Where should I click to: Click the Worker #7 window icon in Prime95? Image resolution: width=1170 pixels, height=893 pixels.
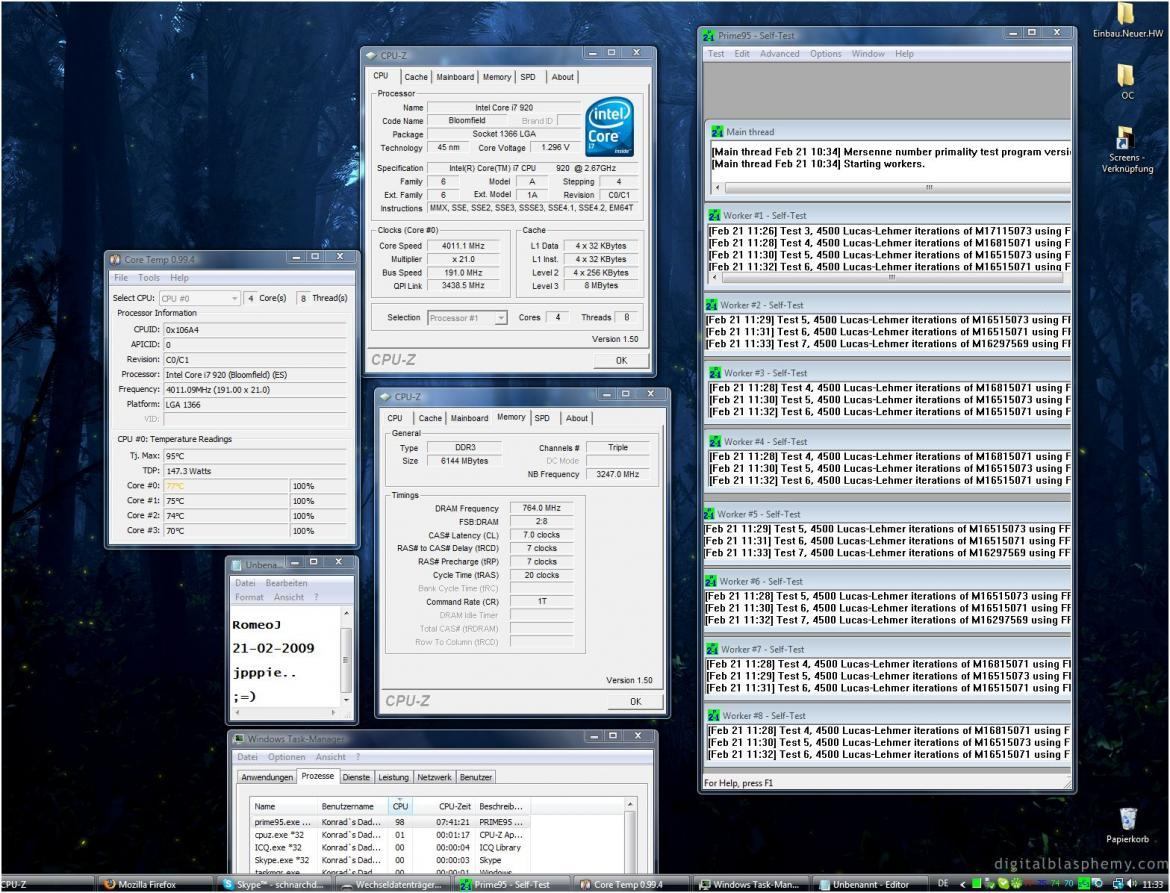713,649
